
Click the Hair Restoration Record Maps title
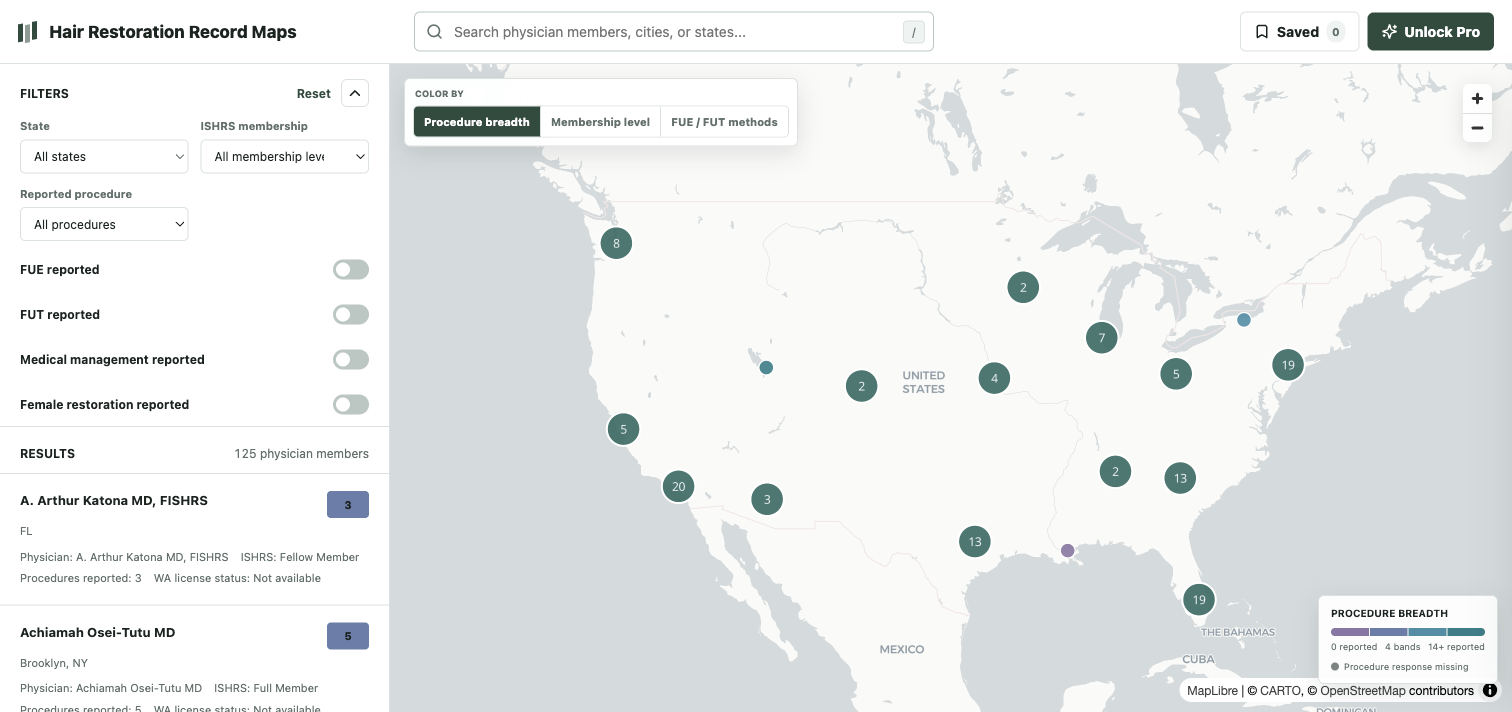click(x=173, y=32)
